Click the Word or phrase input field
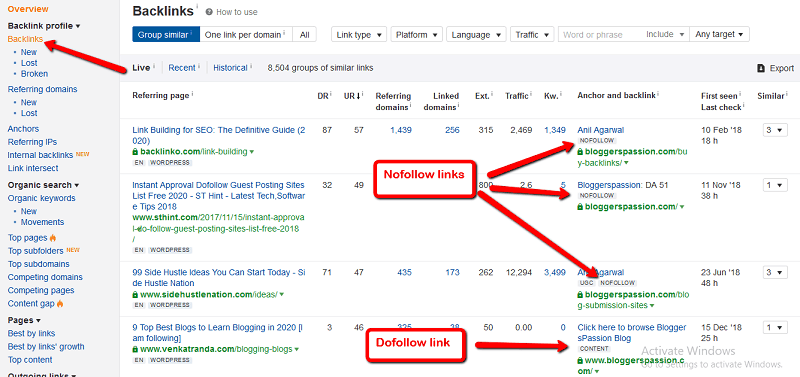 (x=601, y=35)
